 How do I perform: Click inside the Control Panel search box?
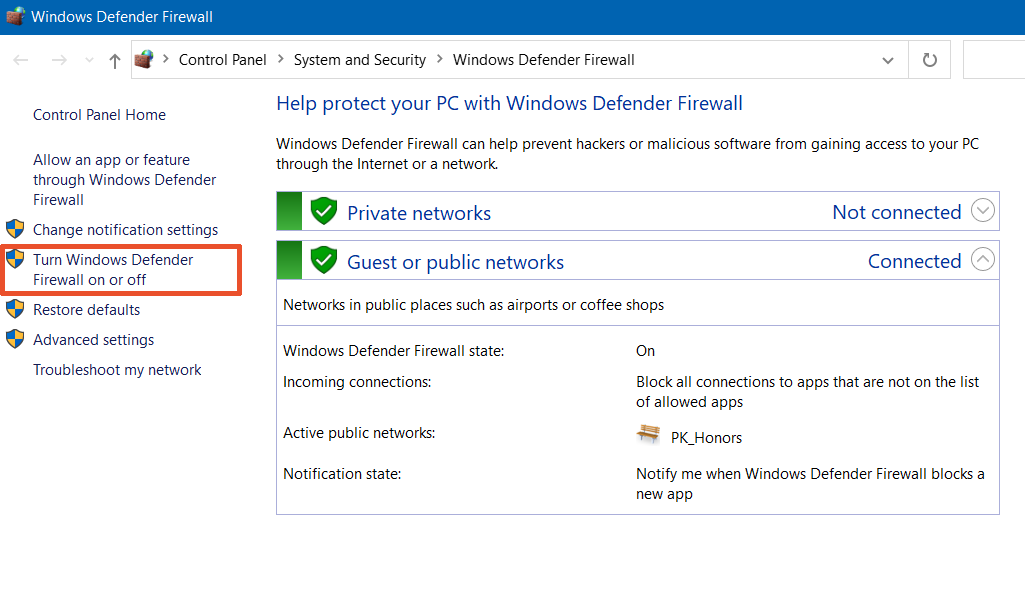(994, 60)
